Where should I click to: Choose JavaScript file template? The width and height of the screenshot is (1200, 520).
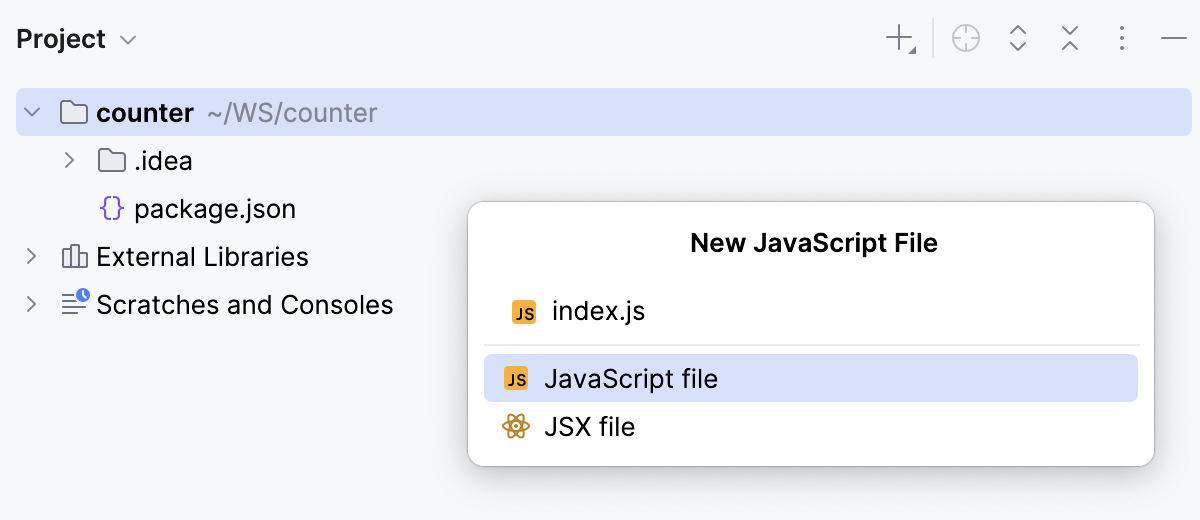coord(811,379)
